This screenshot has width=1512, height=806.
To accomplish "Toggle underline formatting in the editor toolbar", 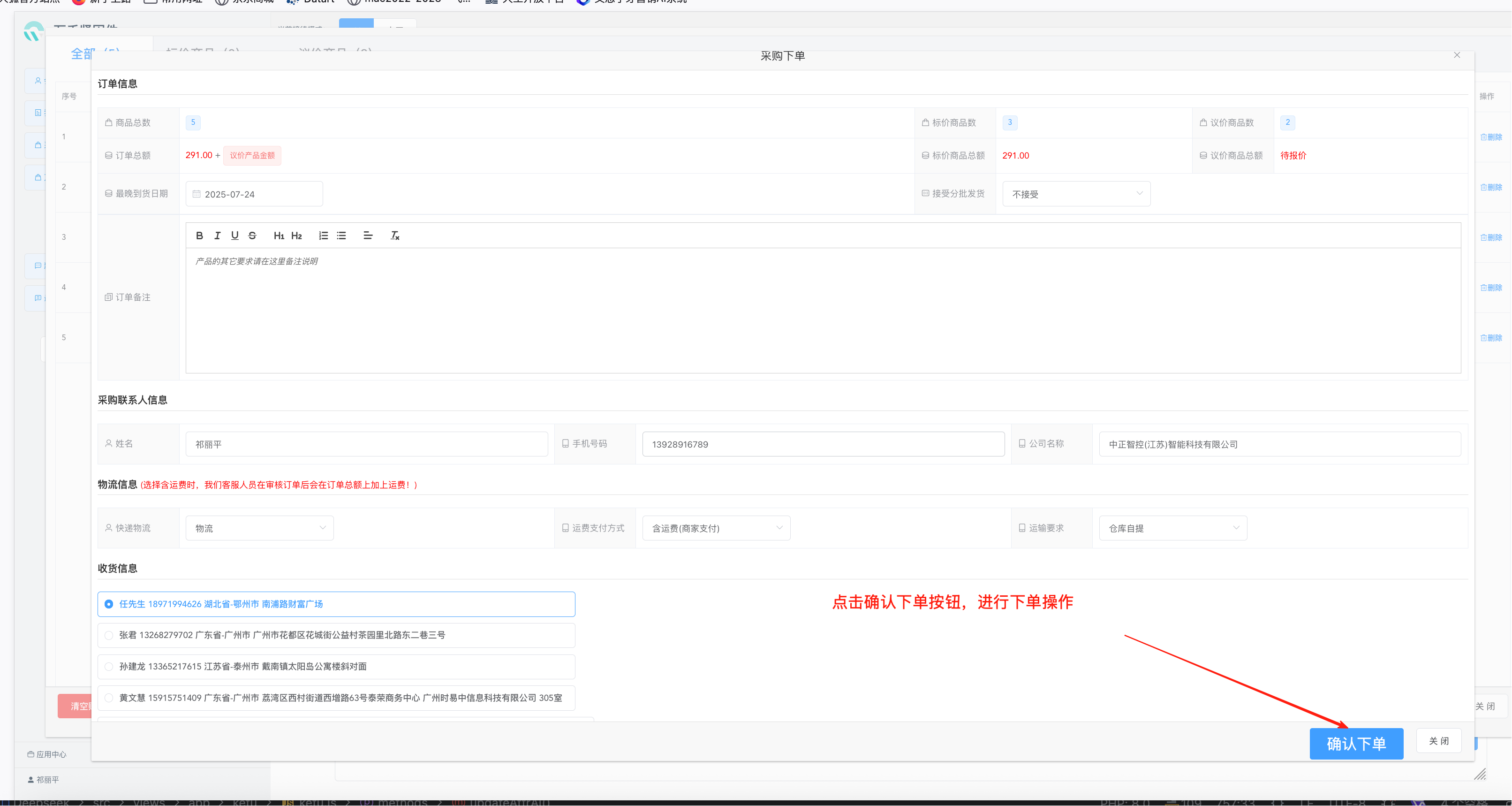I will point(235,236).
